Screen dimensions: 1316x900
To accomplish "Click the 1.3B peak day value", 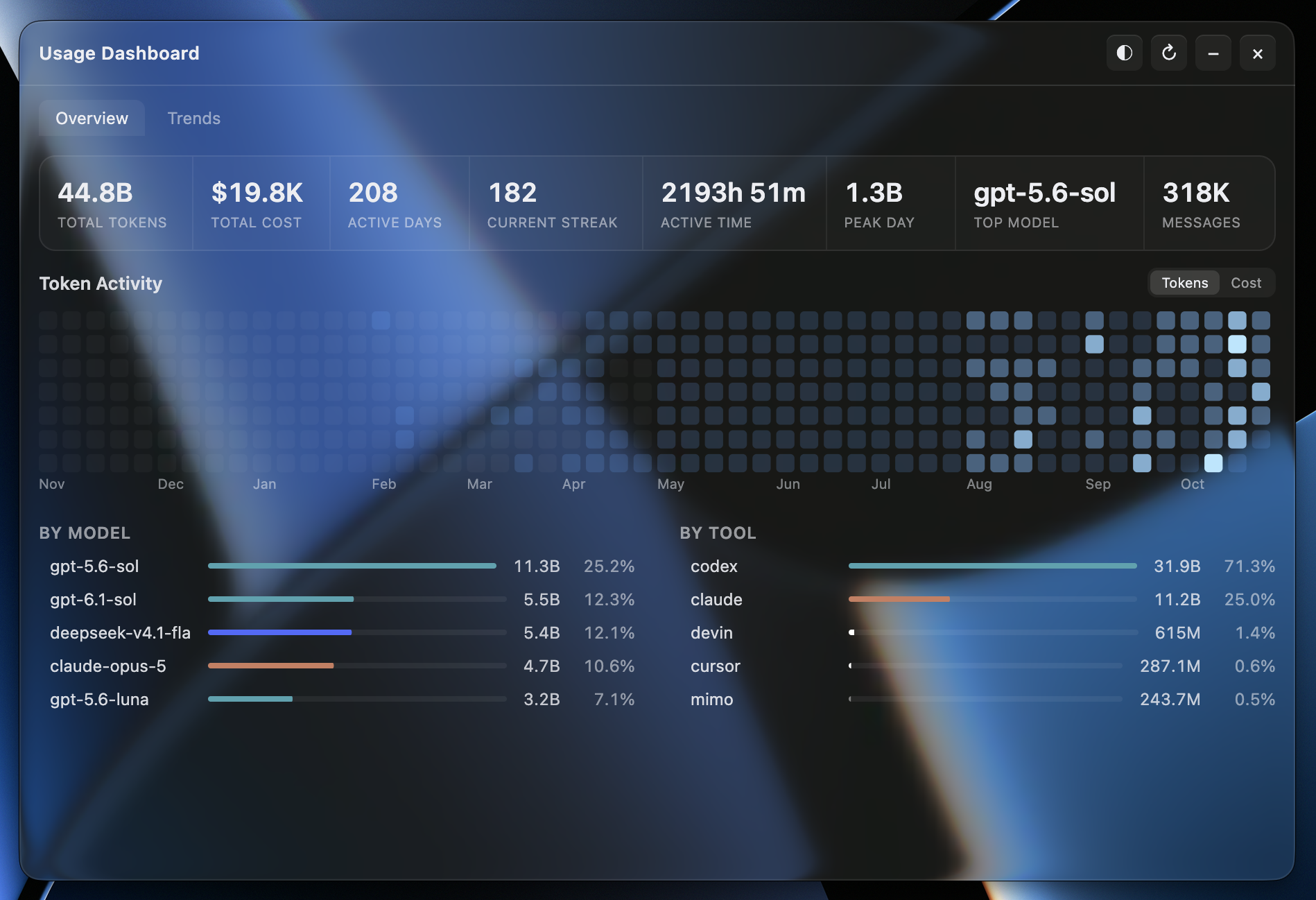I will pyautogui.click(x=874, y=193).
